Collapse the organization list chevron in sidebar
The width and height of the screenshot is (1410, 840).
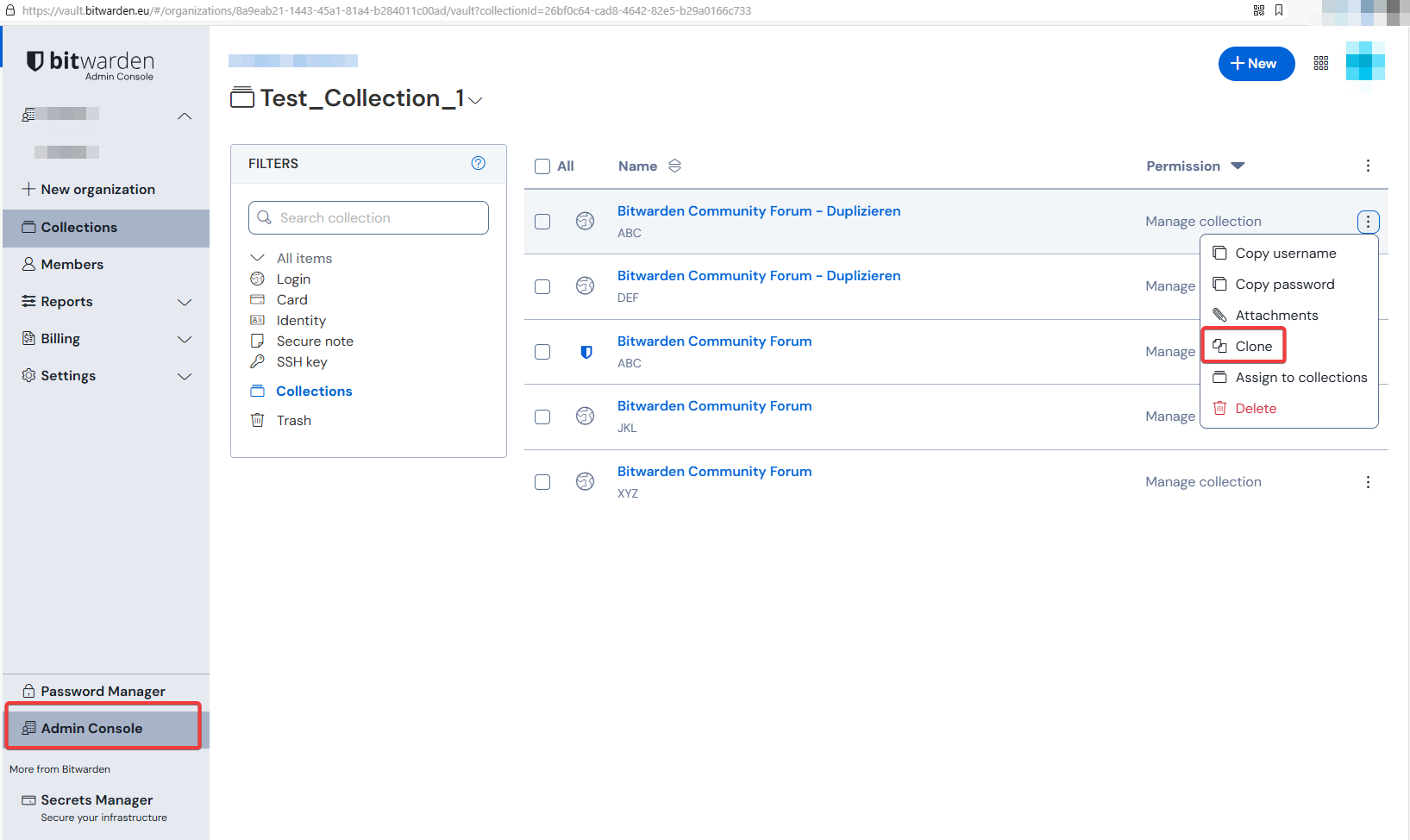pos(185,116)
